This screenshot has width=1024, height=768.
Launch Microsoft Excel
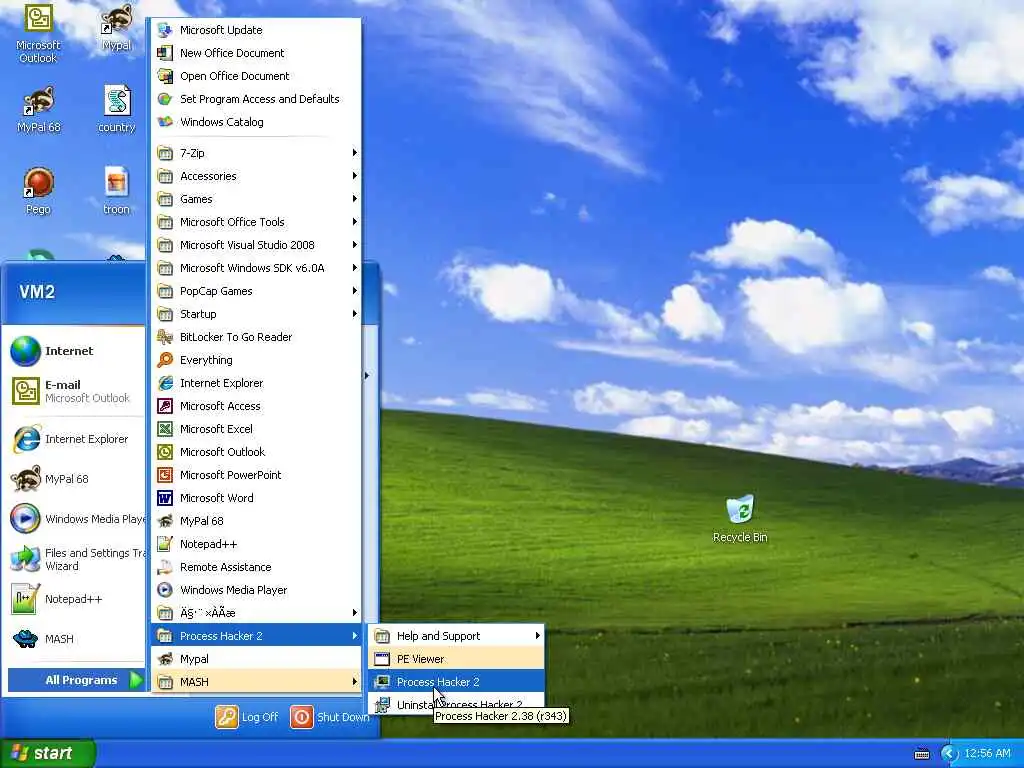256,428
